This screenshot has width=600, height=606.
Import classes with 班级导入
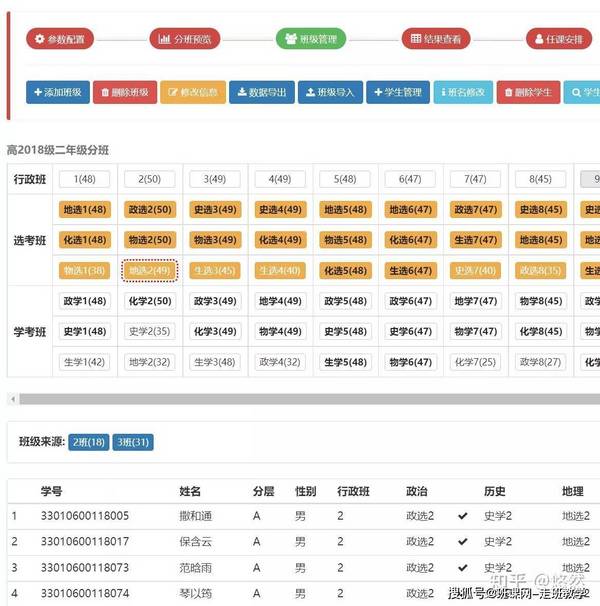(x=330, y=92)
